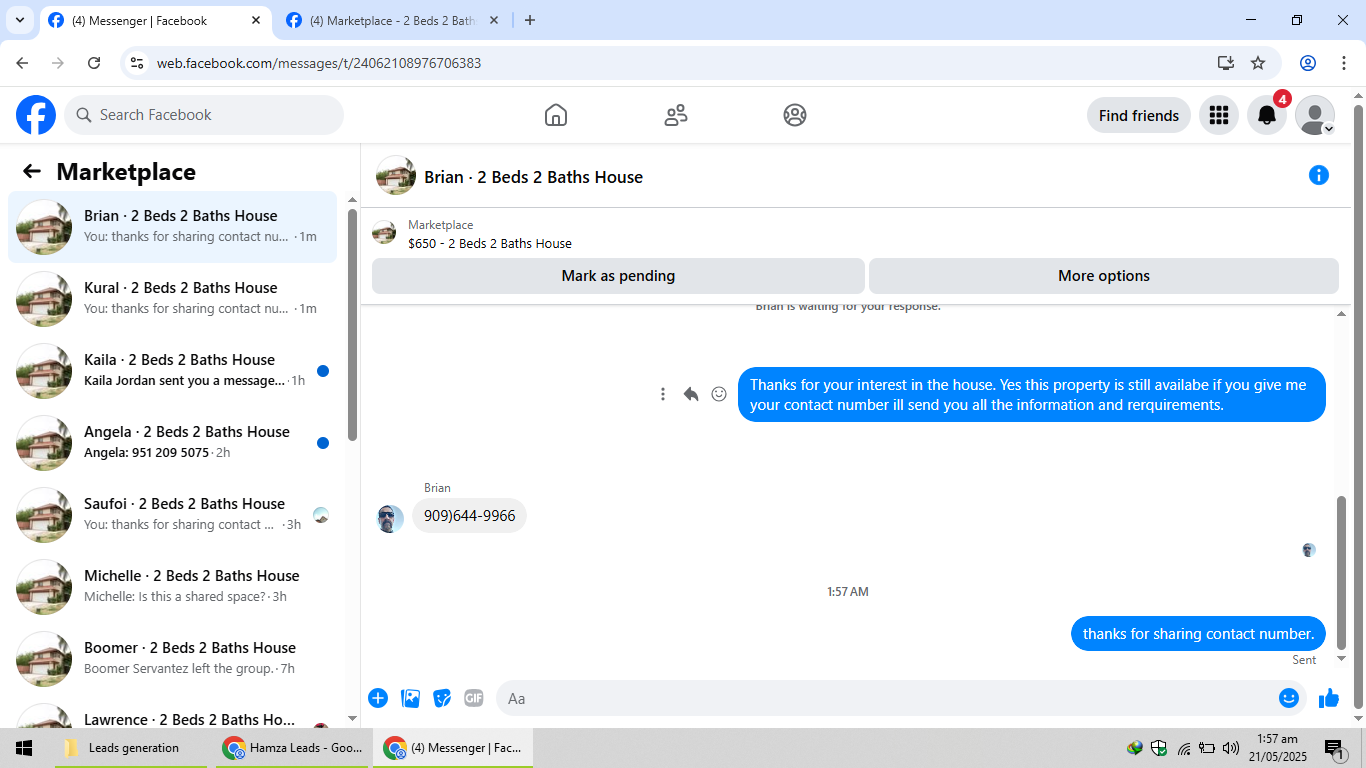The height and width of the screenshot is (768, 1366).
Task: Go to Facebook Home feed icon
Action: point(556,115)
